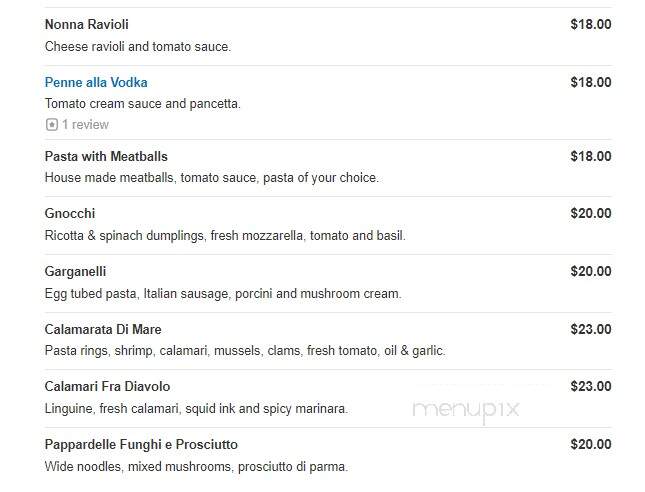Open the 1 review link
The width and height of the screenshot is (645, 492).
[x=85, y=124]
